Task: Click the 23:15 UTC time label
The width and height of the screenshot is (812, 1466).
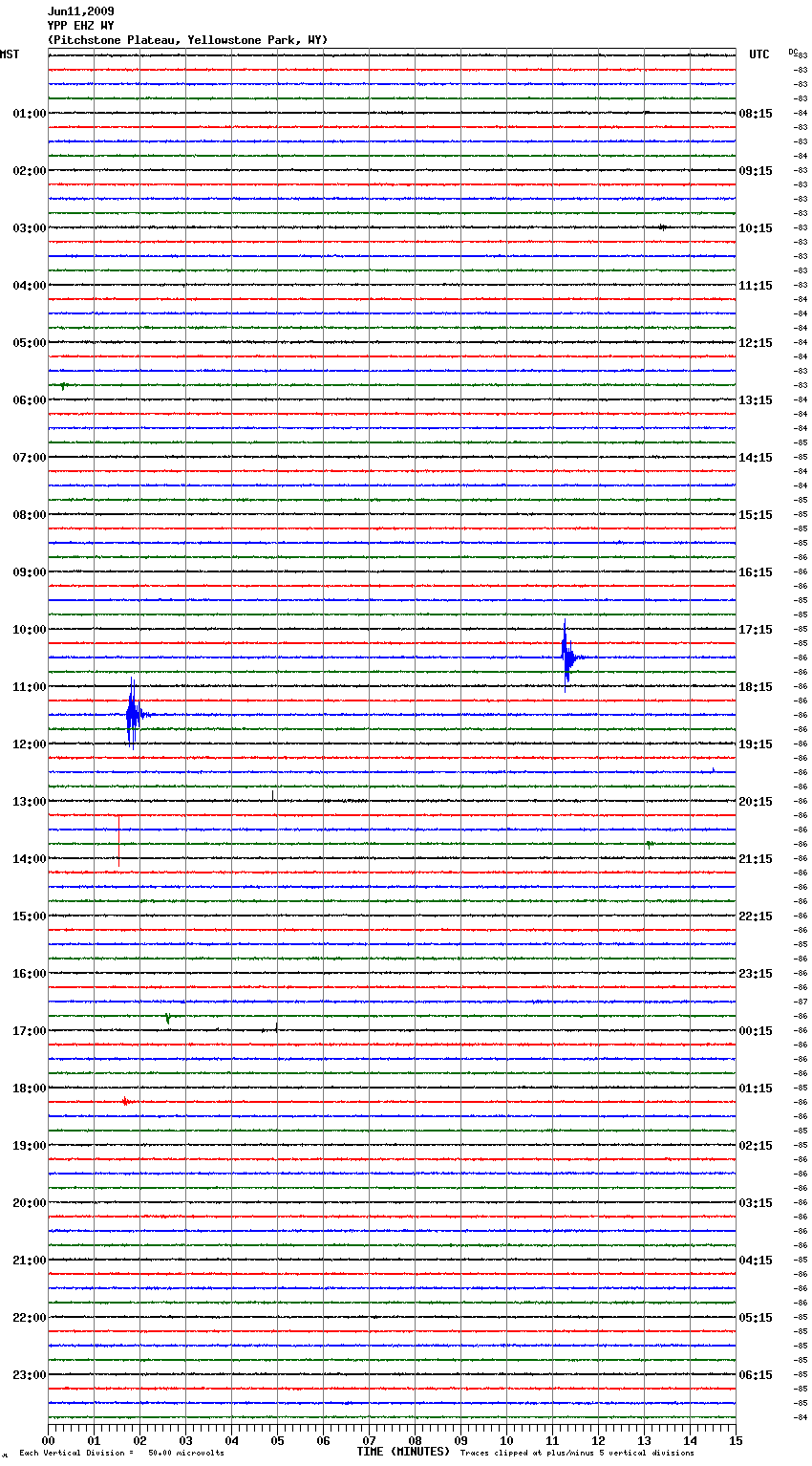Action: [756, 974]
